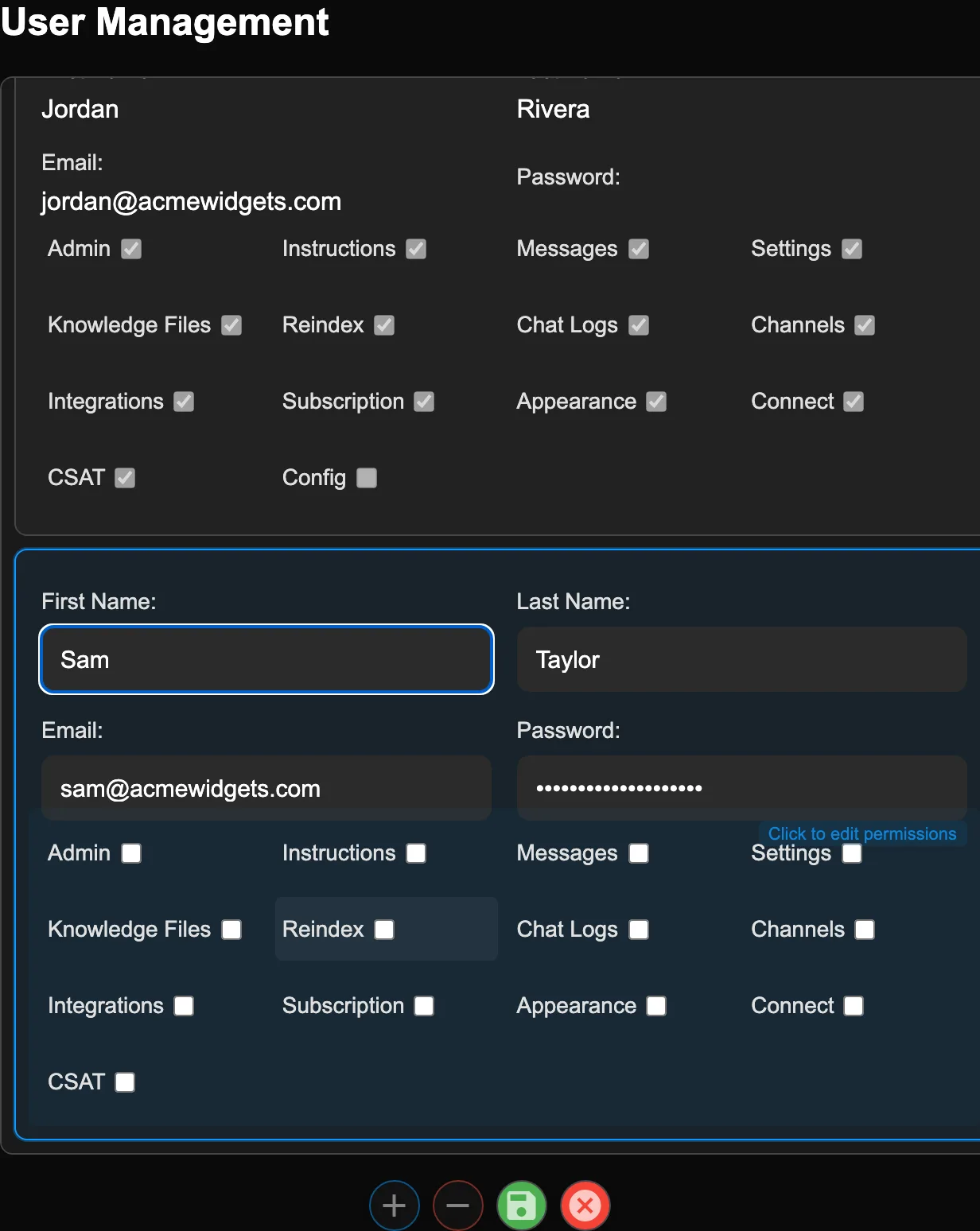Toggle Appearance checkbox for Sam
This screenshot has width=980, height=1231.
click(656, 1006)
